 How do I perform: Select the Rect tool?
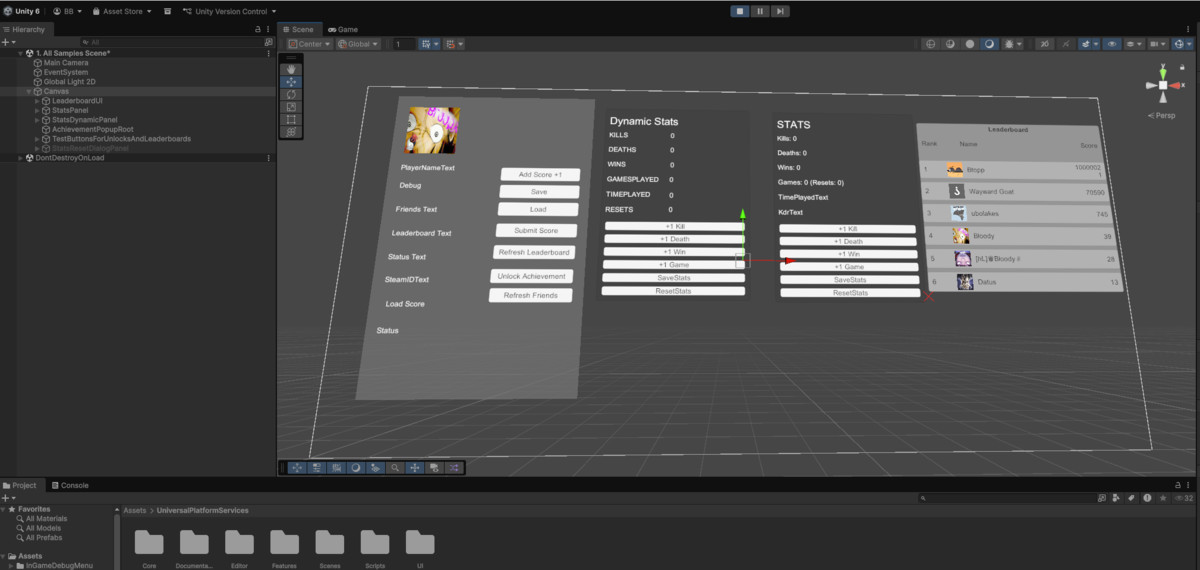[x=291, y=119]
